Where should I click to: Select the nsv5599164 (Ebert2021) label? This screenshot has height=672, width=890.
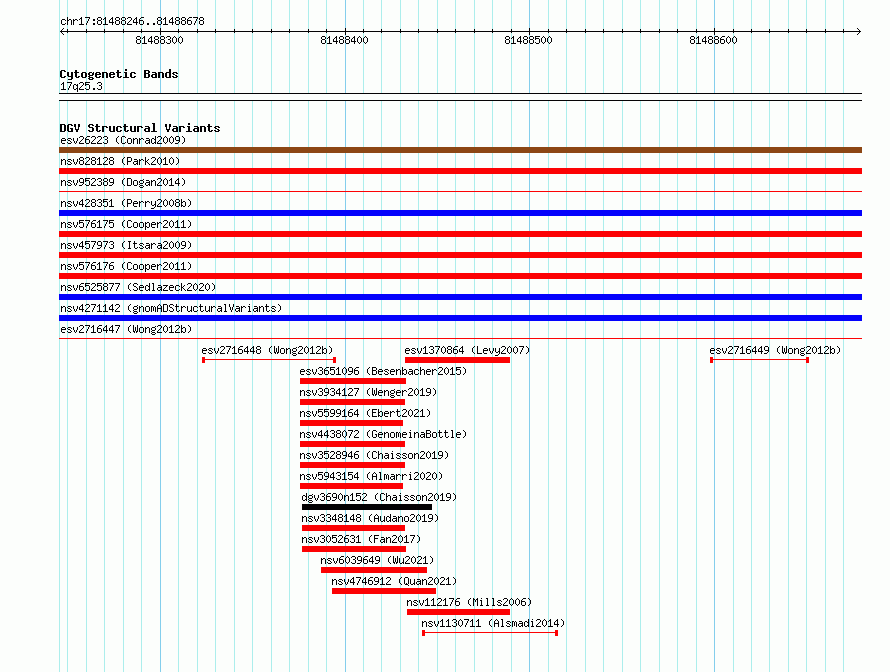tap(365, 413)
